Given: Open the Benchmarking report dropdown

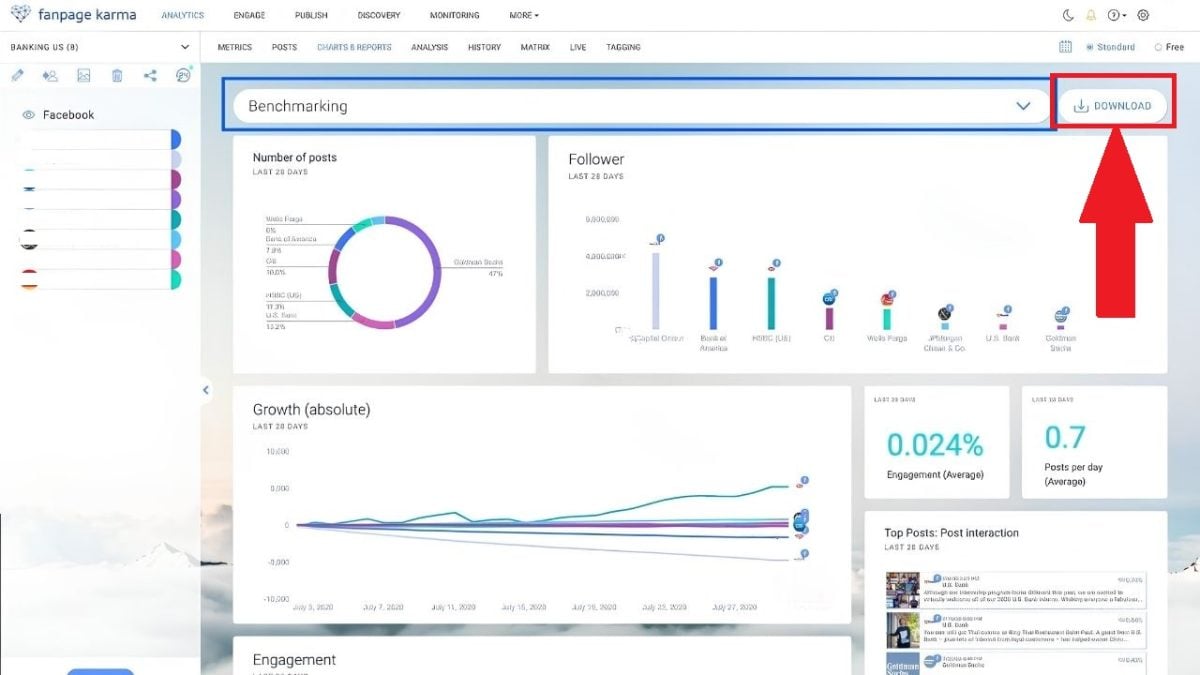Looking at the screenshot, I should pos(639,106).
